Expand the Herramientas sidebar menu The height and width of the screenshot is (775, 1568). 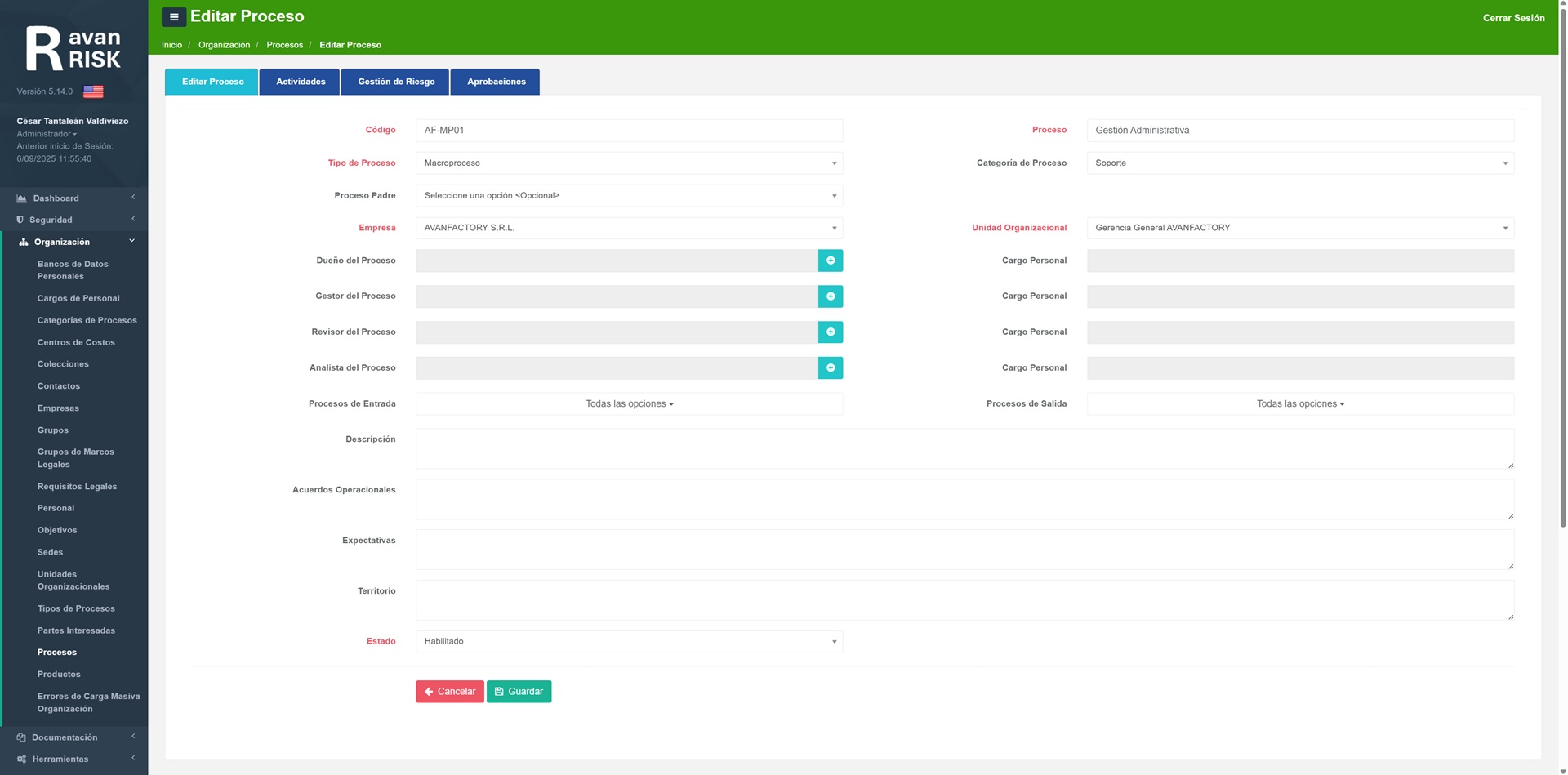coord(73,759)
